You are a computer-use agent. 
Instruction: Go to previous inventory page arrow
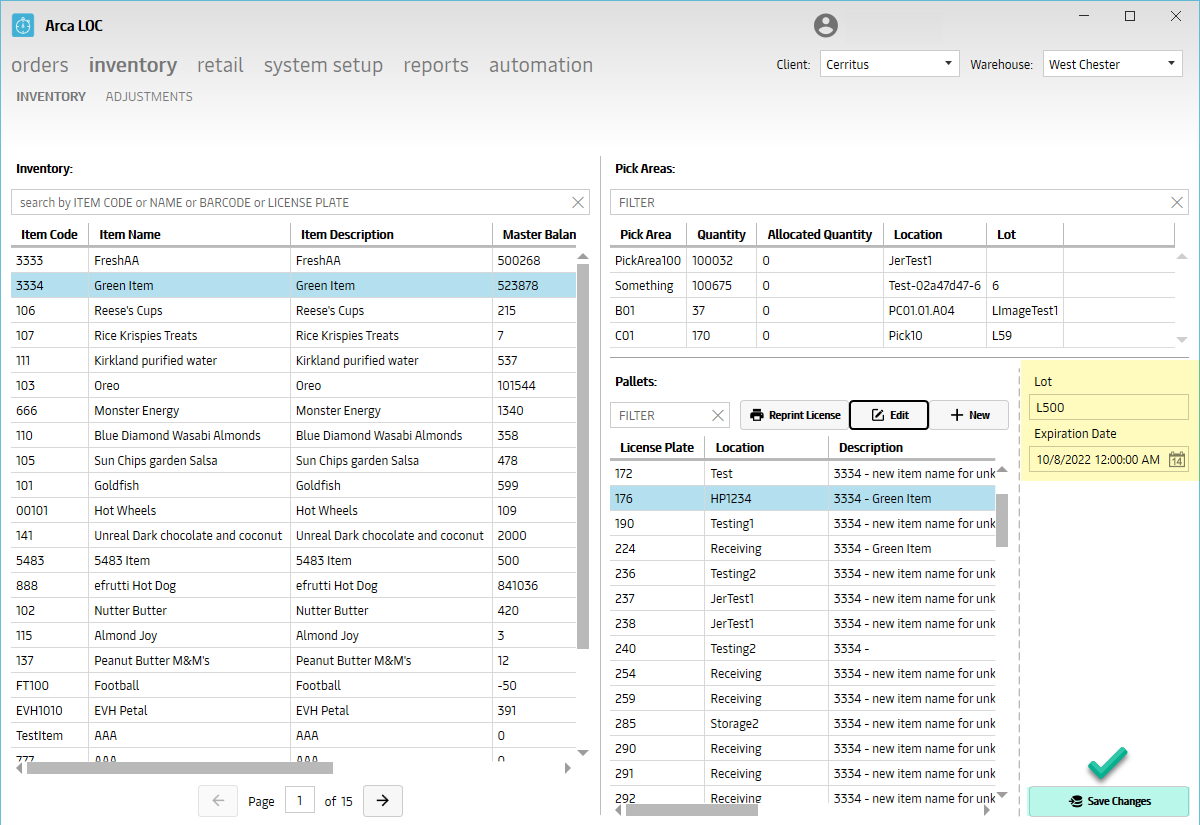(218, 800)
